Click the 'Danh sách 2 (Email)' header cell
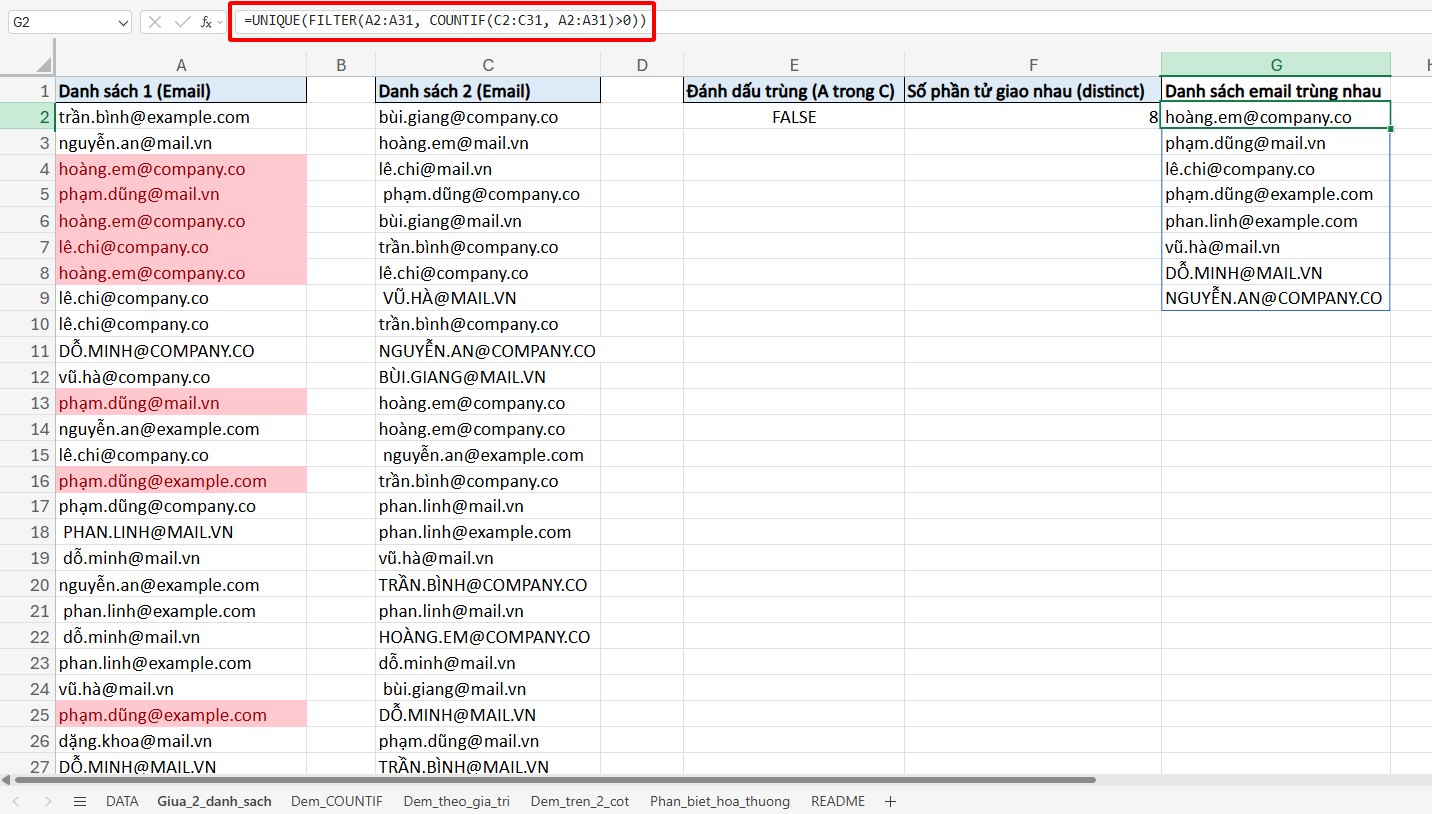 coord(487,91)
